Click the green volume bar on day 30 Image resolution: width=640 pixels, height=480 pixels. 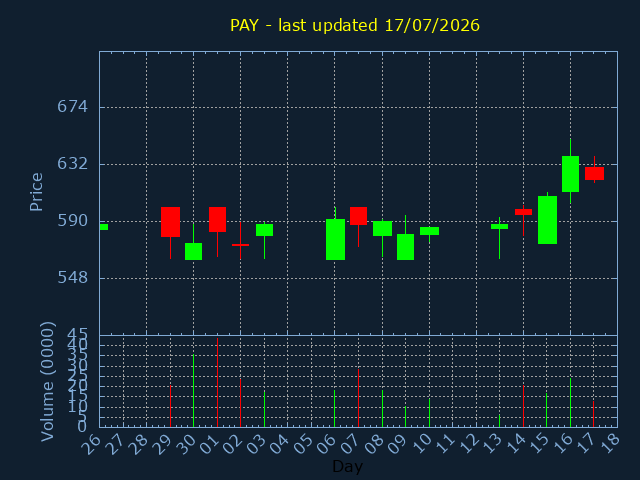coord(193,391)
